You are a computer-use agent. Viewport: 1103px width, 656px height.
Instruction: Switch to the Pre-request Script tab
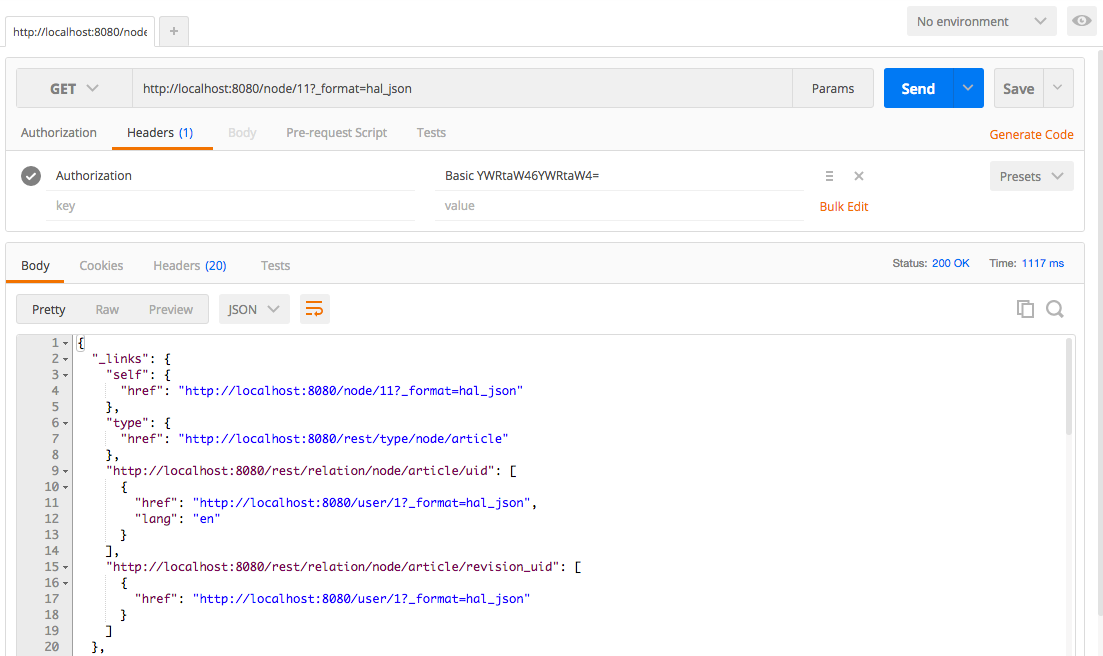pyautogui.click(x=336, y=132)
